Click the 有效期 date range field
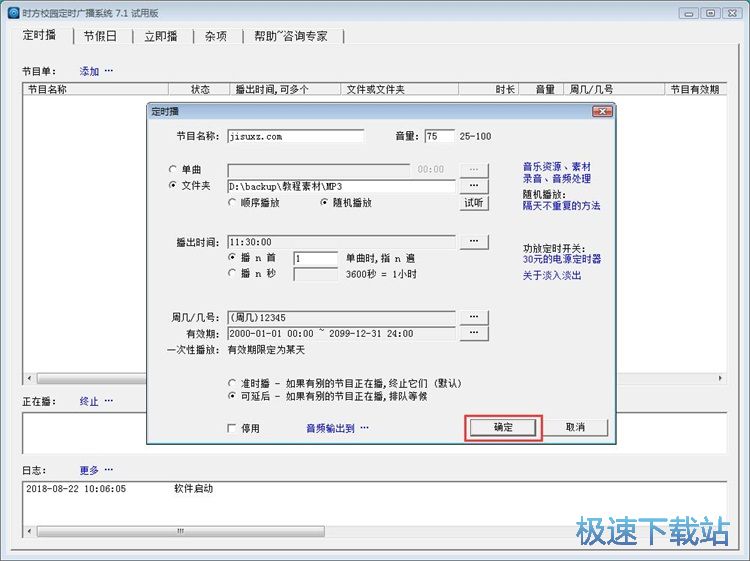Viewport: 750px width, 561px height. coord(342,333)
